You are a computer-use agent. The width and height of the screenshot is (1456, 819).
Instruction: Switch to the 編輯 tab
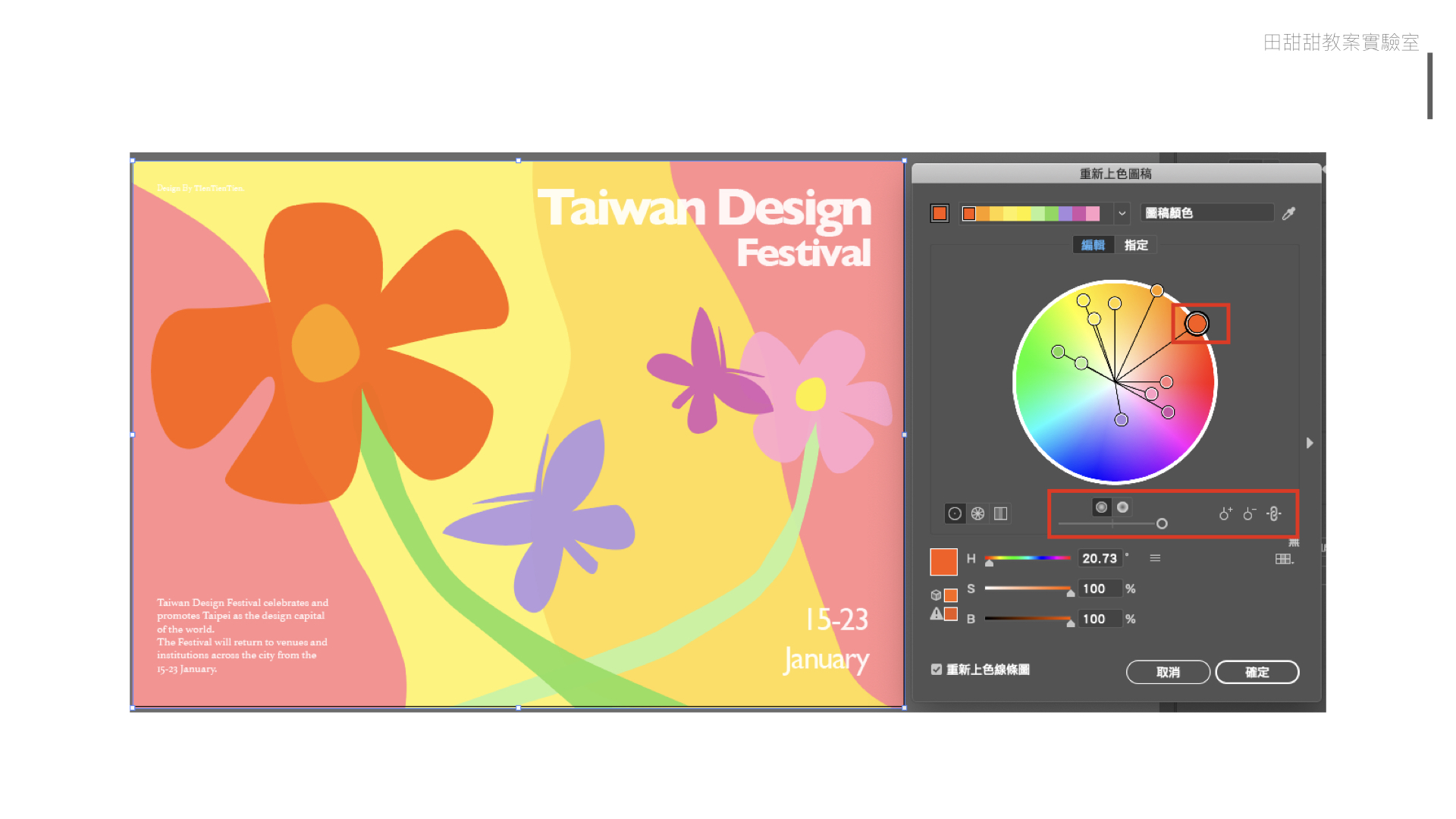pyautogui.click(x=1093, y=245)
